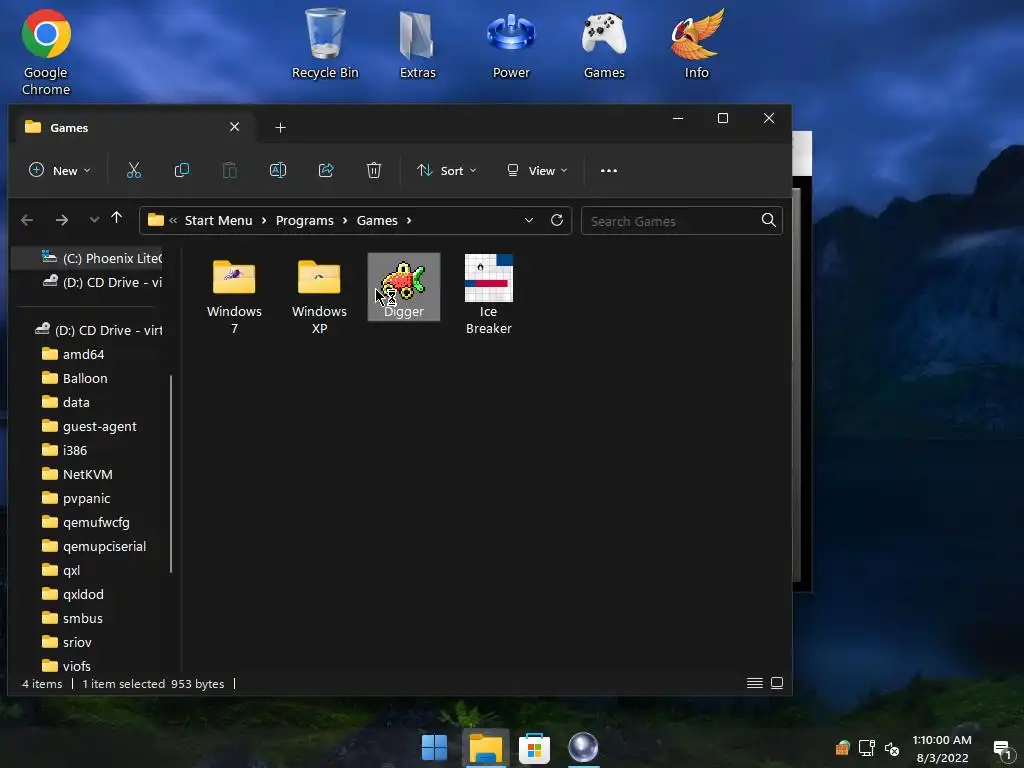Select the Windows 7 folder
The image size is (1024, 768).
(234, 295)
